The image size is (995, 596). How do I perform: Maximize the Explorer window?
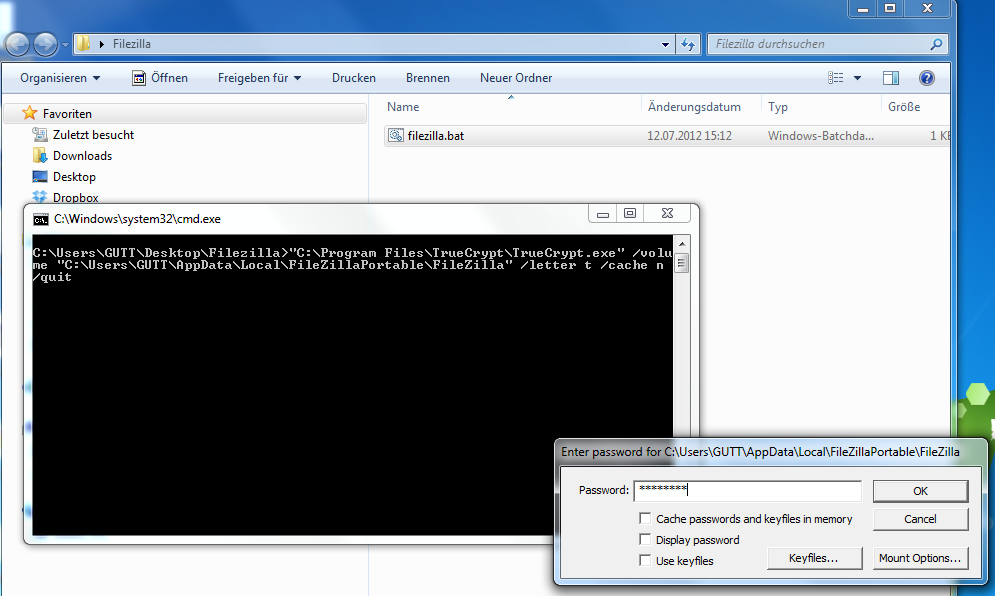pos(890,8)
